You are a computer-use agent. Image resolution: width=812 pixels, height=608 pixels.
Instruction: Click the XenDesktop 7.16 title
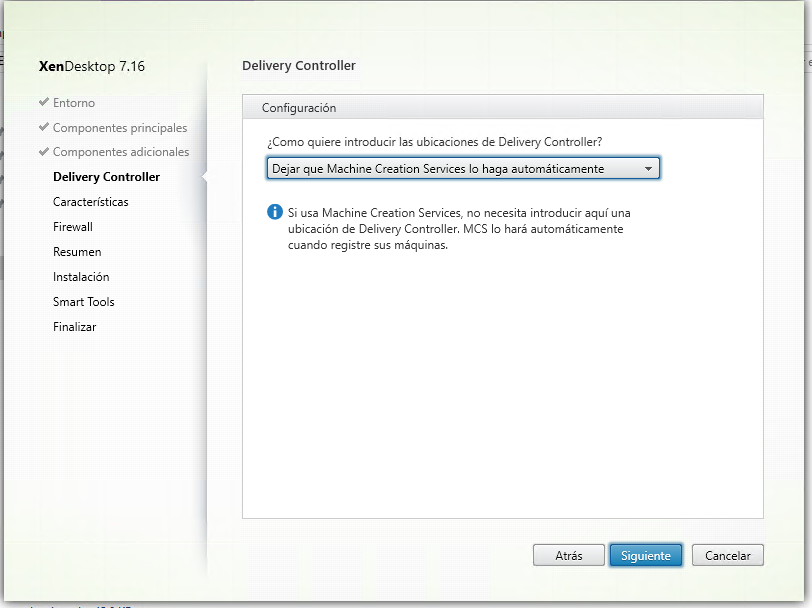[x=92, y=66]
